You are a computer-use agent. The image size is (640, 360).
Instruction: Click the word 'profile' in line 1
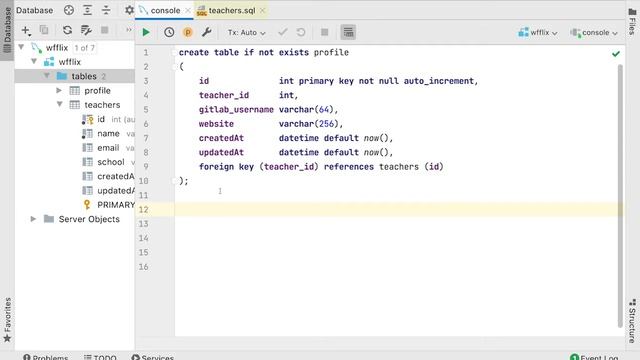[331, 52]
